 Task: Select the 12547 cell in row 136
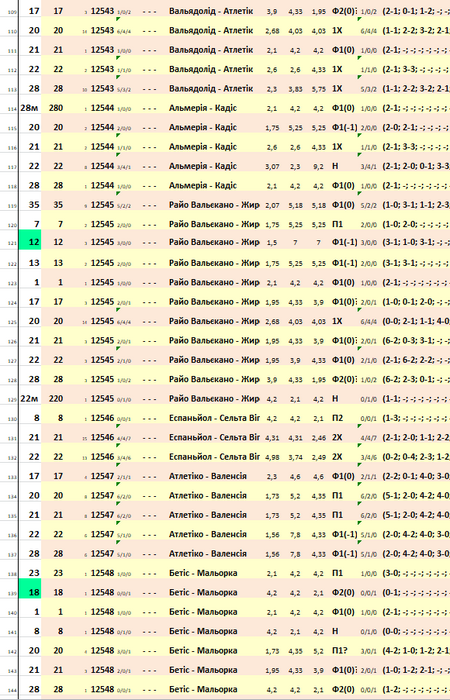click(103, 534)
